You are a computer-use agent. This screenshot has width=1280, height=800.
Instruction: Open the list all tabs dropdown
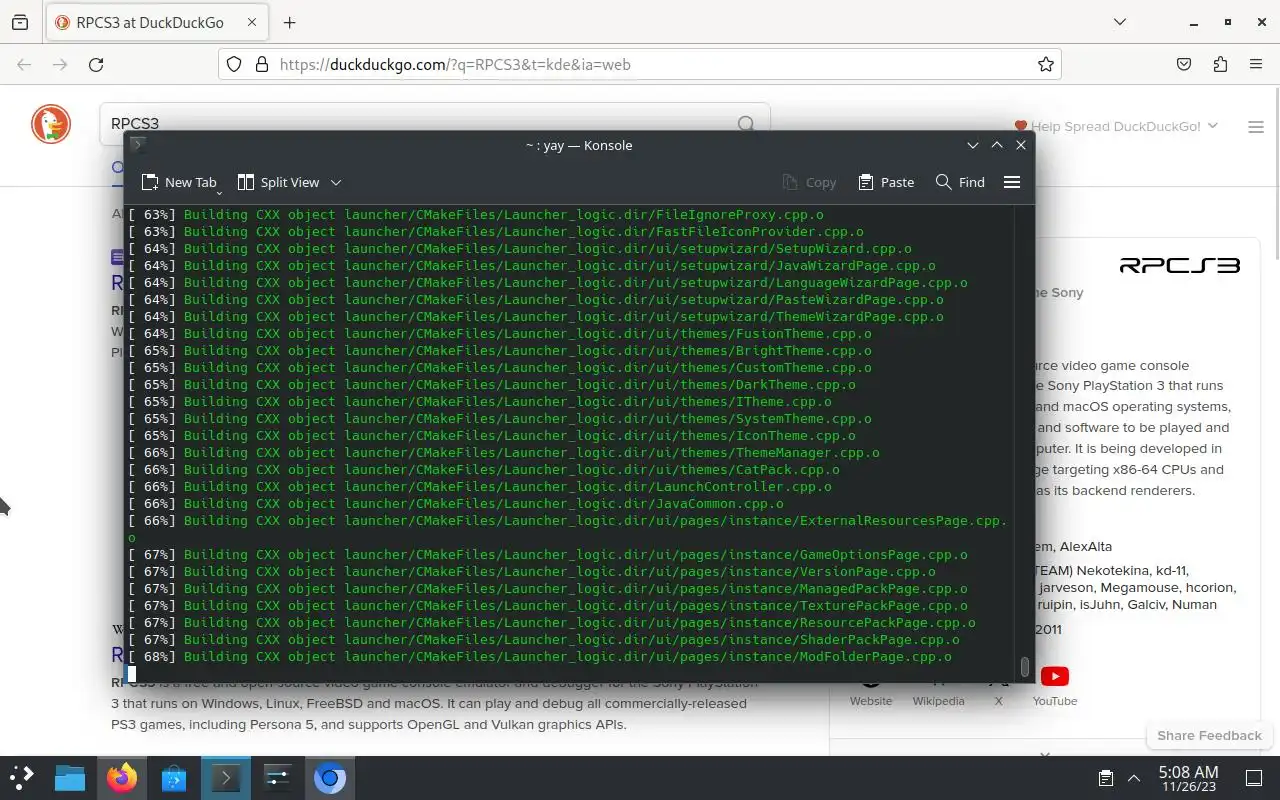click(x=1120, y=22)
